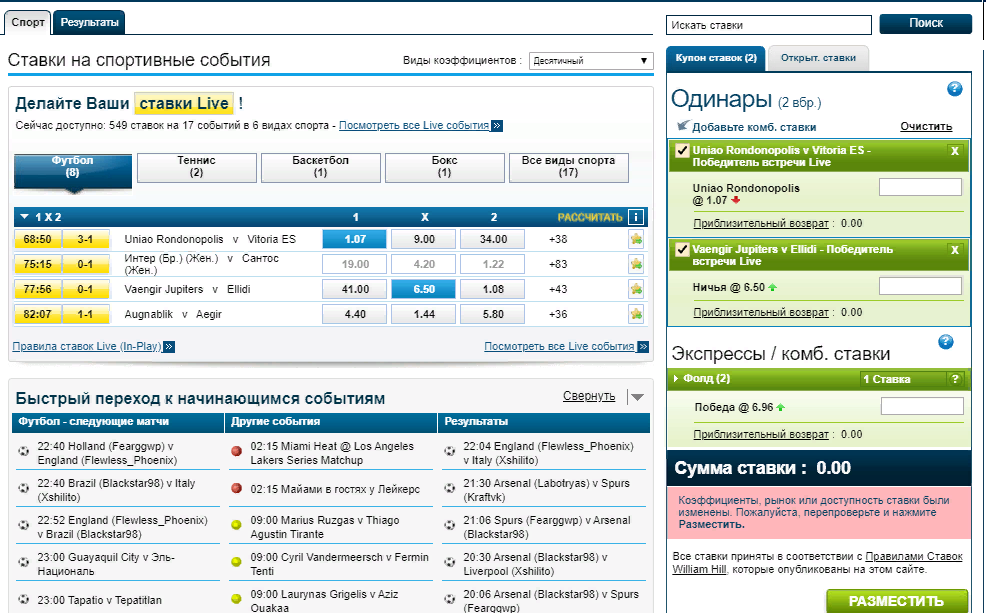This screenshot has height=613, width=986.
Task: Remove Vaengir Jupiters bet with X
Action: coord(954,250)
